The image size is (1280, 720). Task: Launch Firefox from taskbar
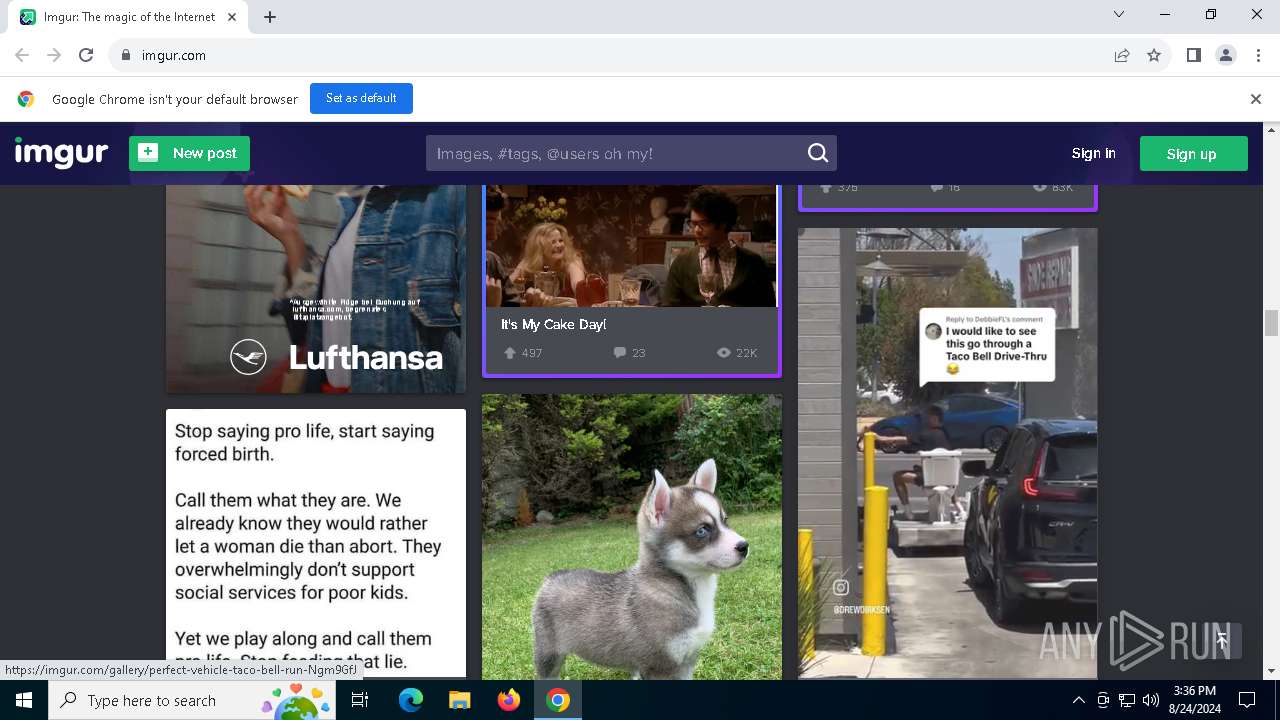tap(509, 700)
